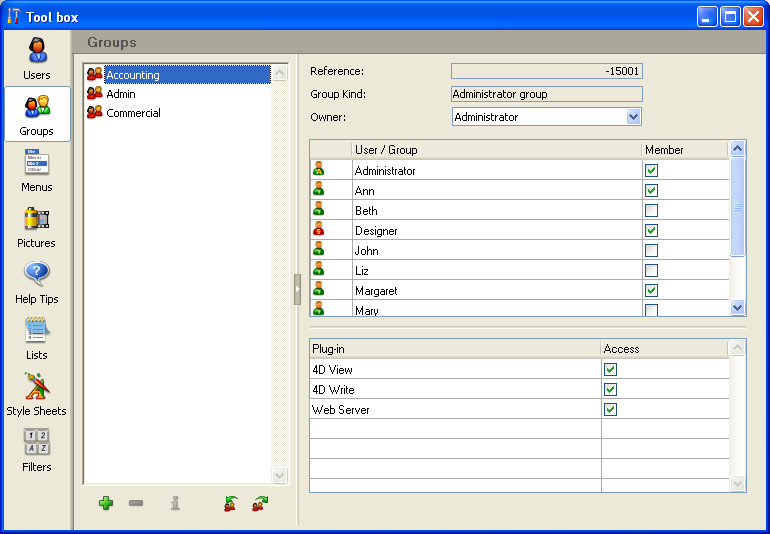Collapse the group list panel splitter arrow

pyautogui.click(x=297, y=289)
